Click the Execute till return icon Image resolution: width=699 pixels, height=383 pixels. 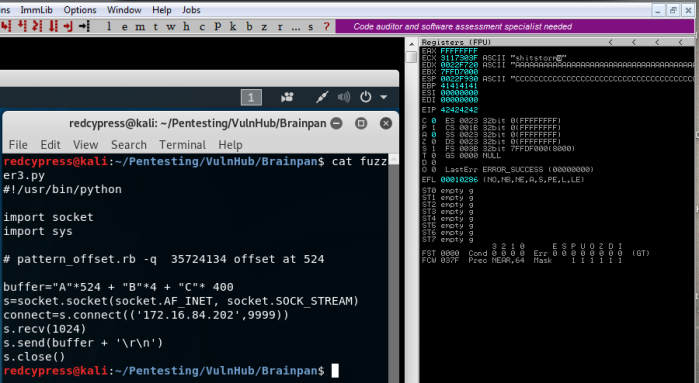68,26
